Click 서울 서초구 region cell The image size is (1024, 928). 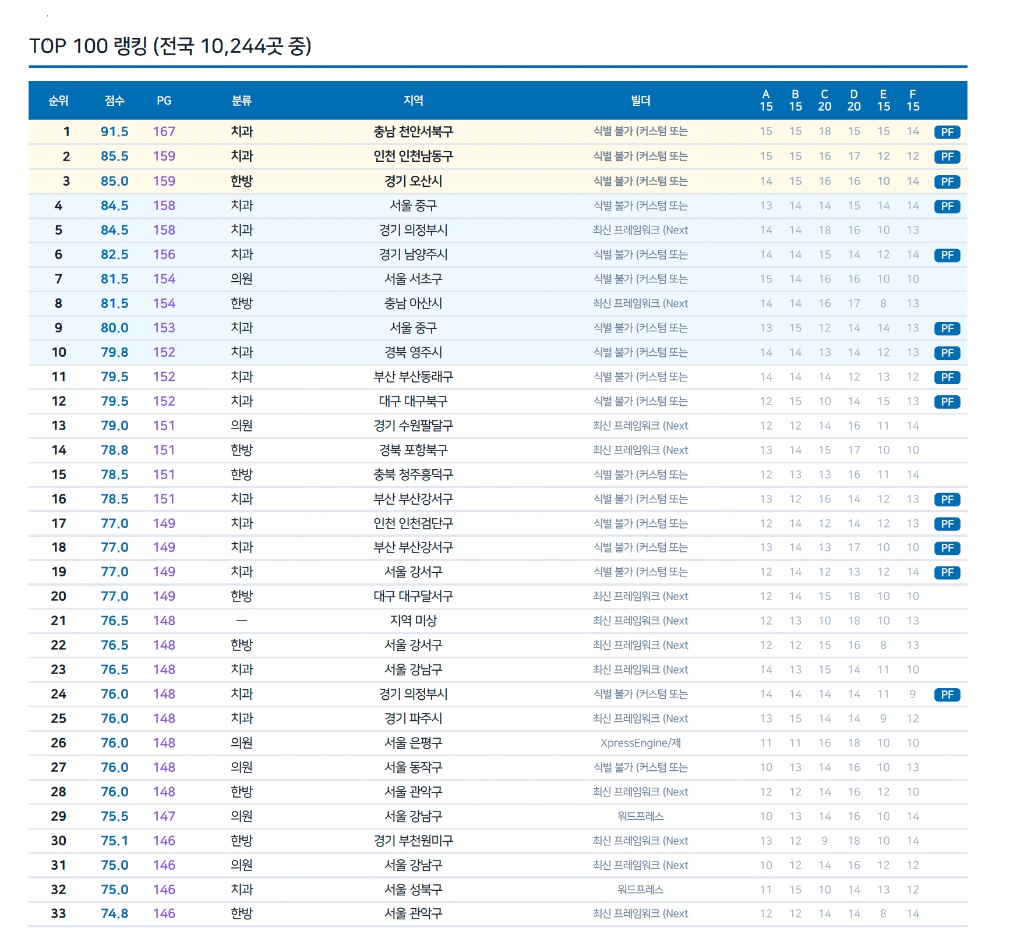[413, 279]
